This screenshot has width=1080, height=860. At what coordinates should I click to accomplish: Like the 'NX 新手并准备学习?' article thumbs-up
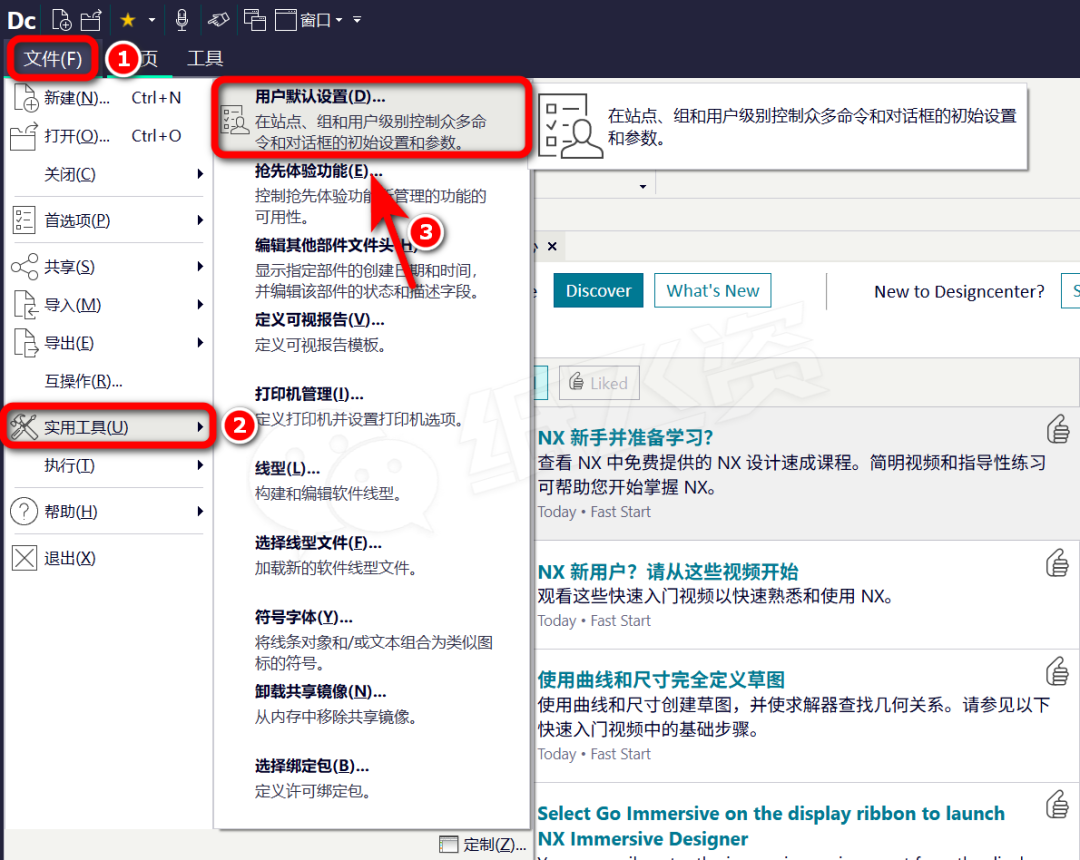point(1057,430)
